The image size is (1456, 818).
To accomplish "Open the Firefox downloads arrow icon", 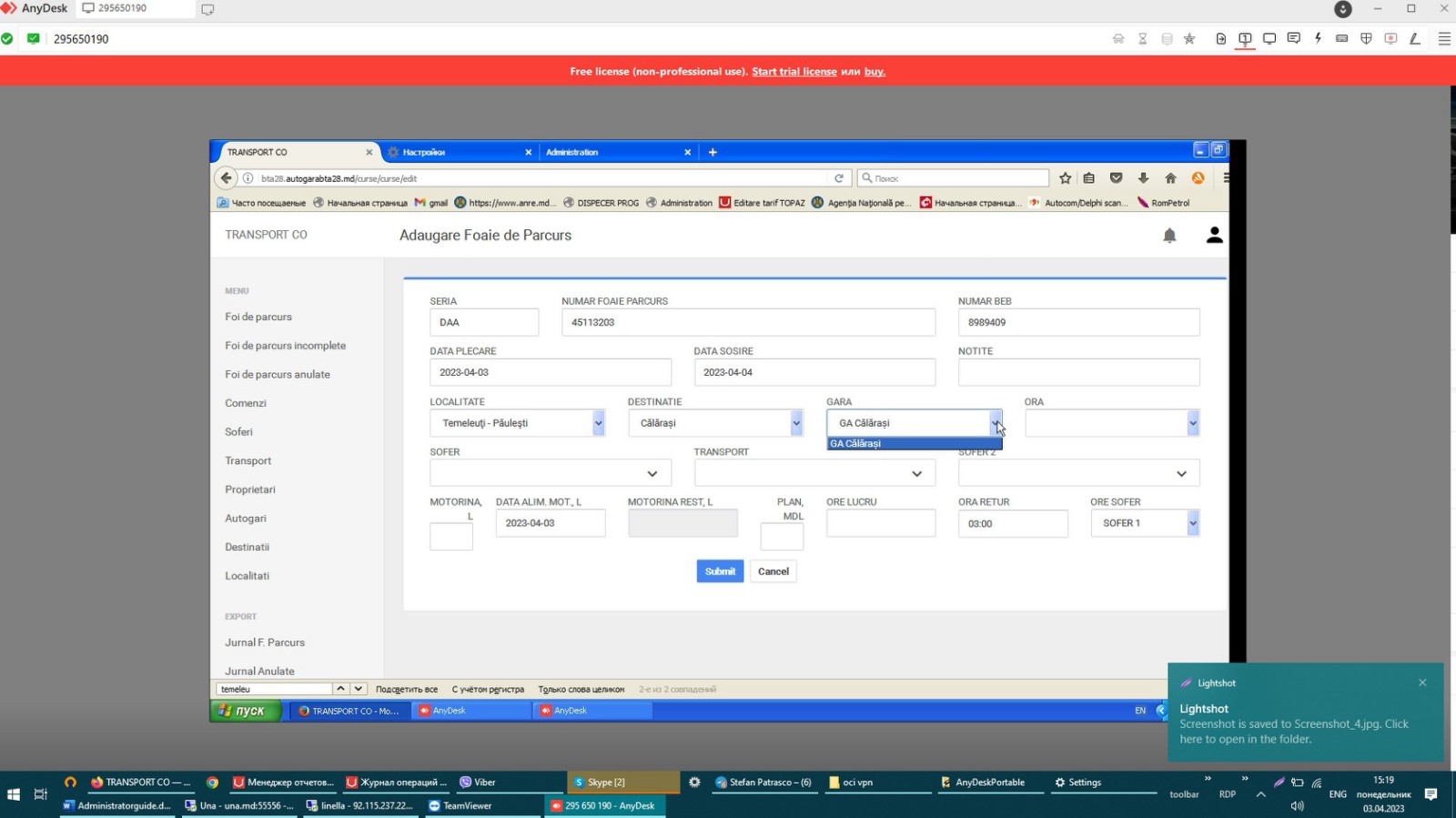I will tap(1143, 178).
